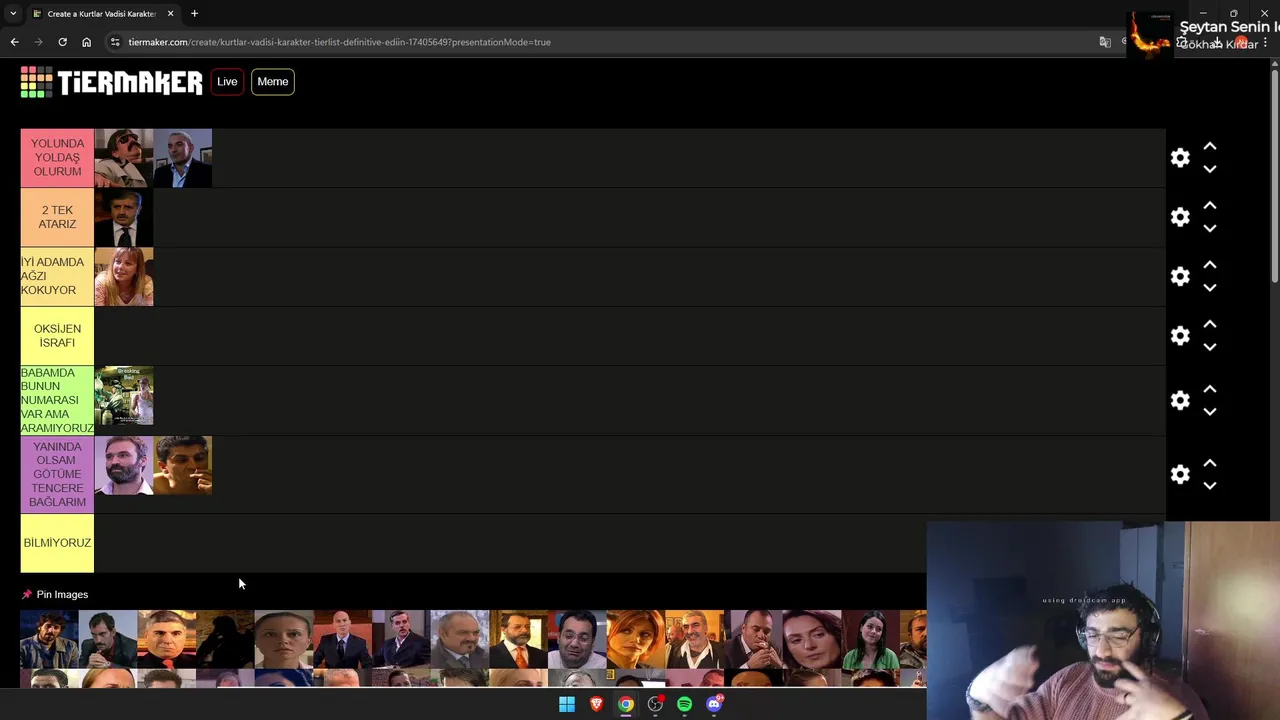Select Breaking Bad poster image

click(124, 396)
